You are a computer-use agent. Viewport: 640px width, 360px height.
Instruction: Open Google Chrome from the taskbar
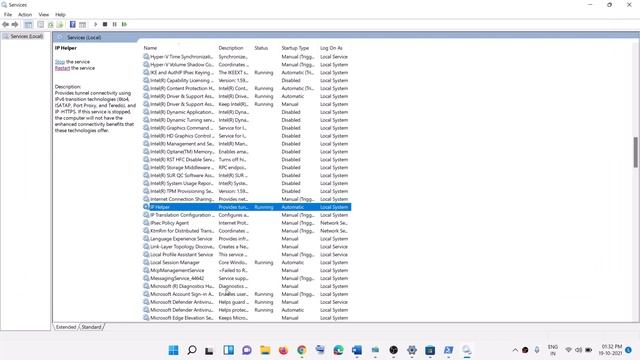302,350
